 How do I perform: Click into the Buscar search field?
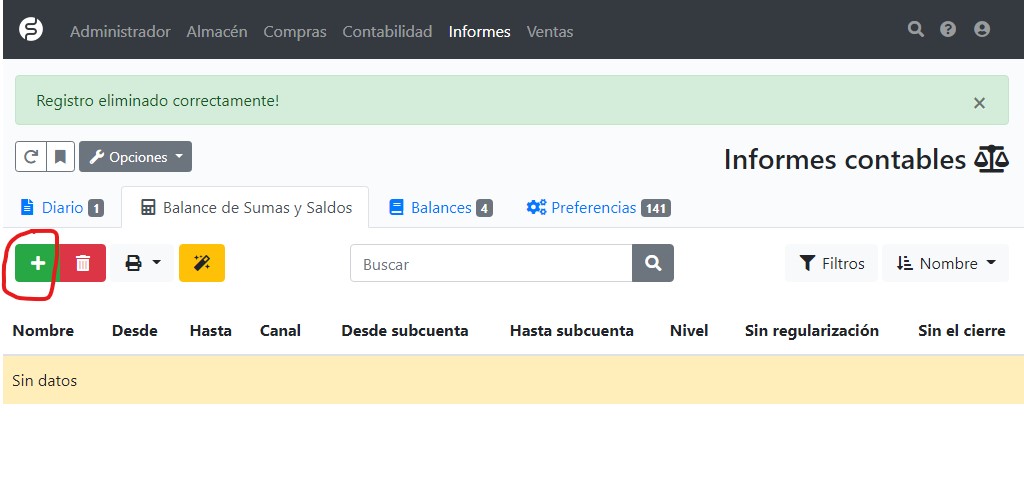[x=490, y=264]
